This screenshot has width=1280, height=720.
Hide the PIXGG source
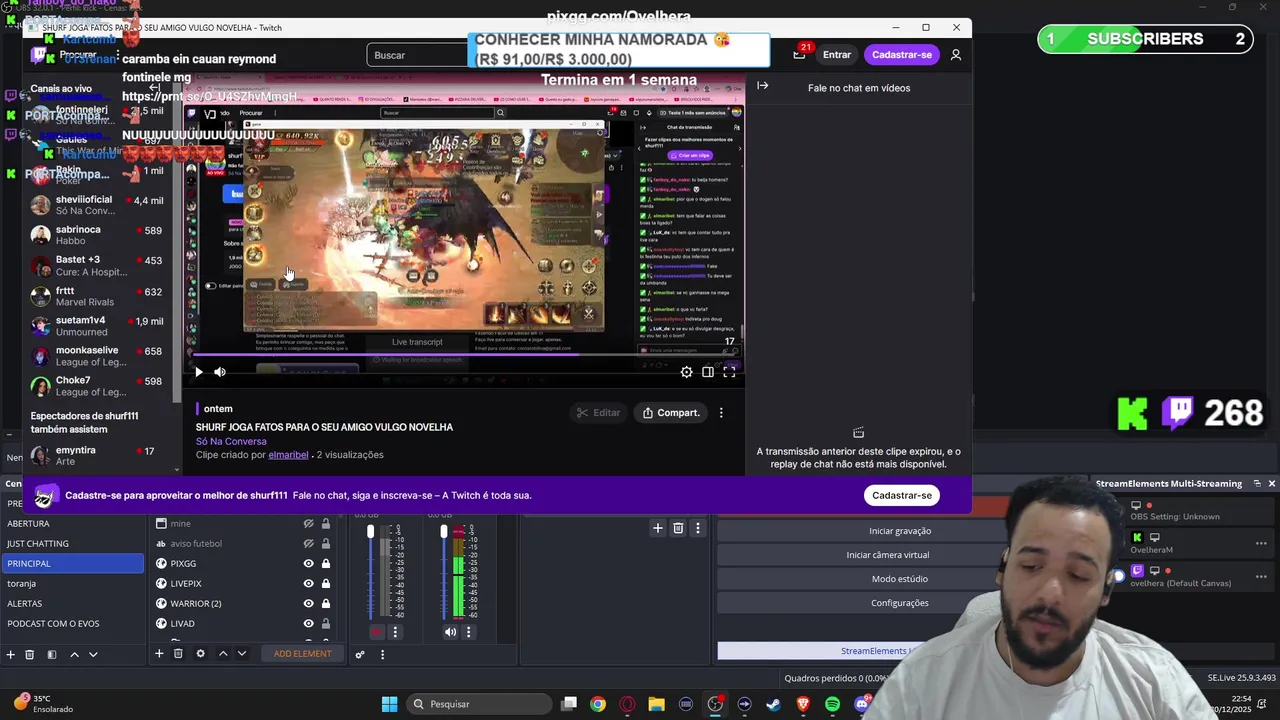[308, 563]
